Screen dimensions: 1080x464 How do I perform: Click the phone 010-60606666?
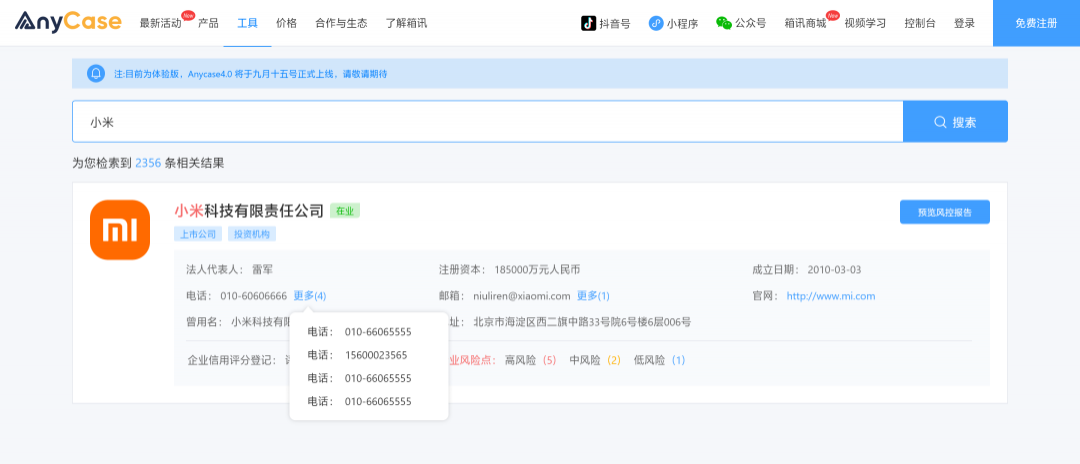tap(253, 296)
